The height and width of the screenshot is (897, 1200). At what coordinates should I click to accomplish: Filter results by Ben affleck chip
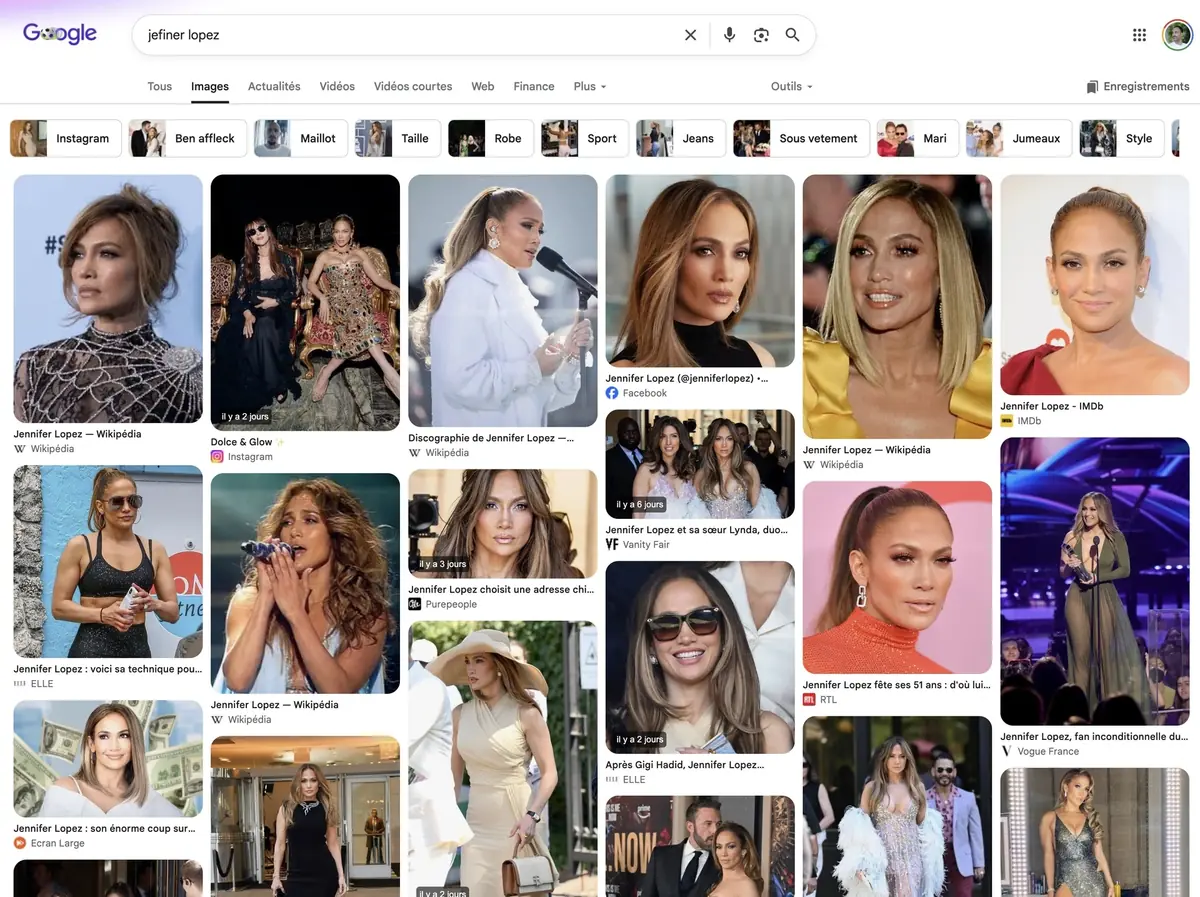tap(187, 139)
